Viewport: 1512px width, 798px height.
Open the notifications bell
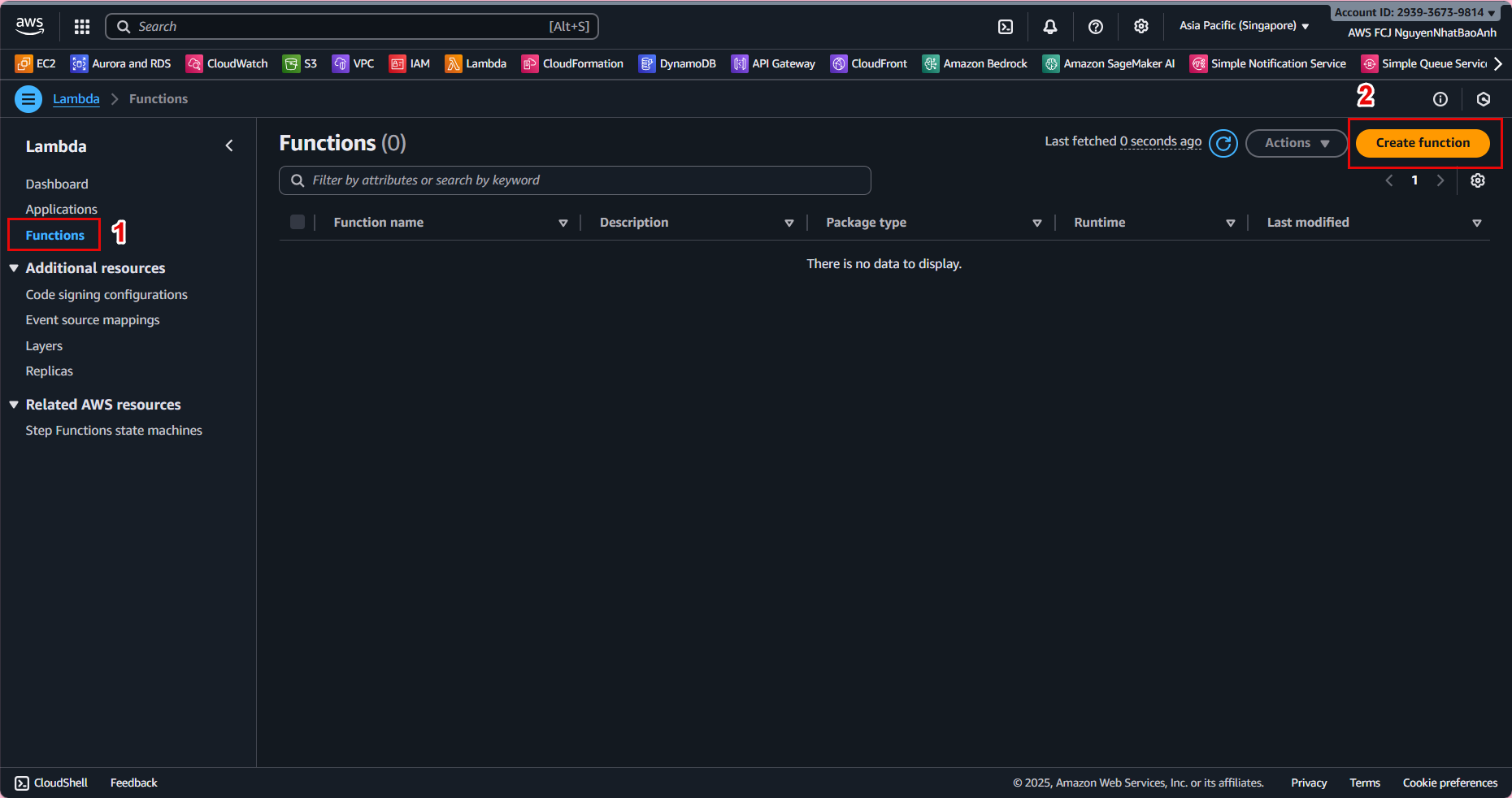(1050, 27)
